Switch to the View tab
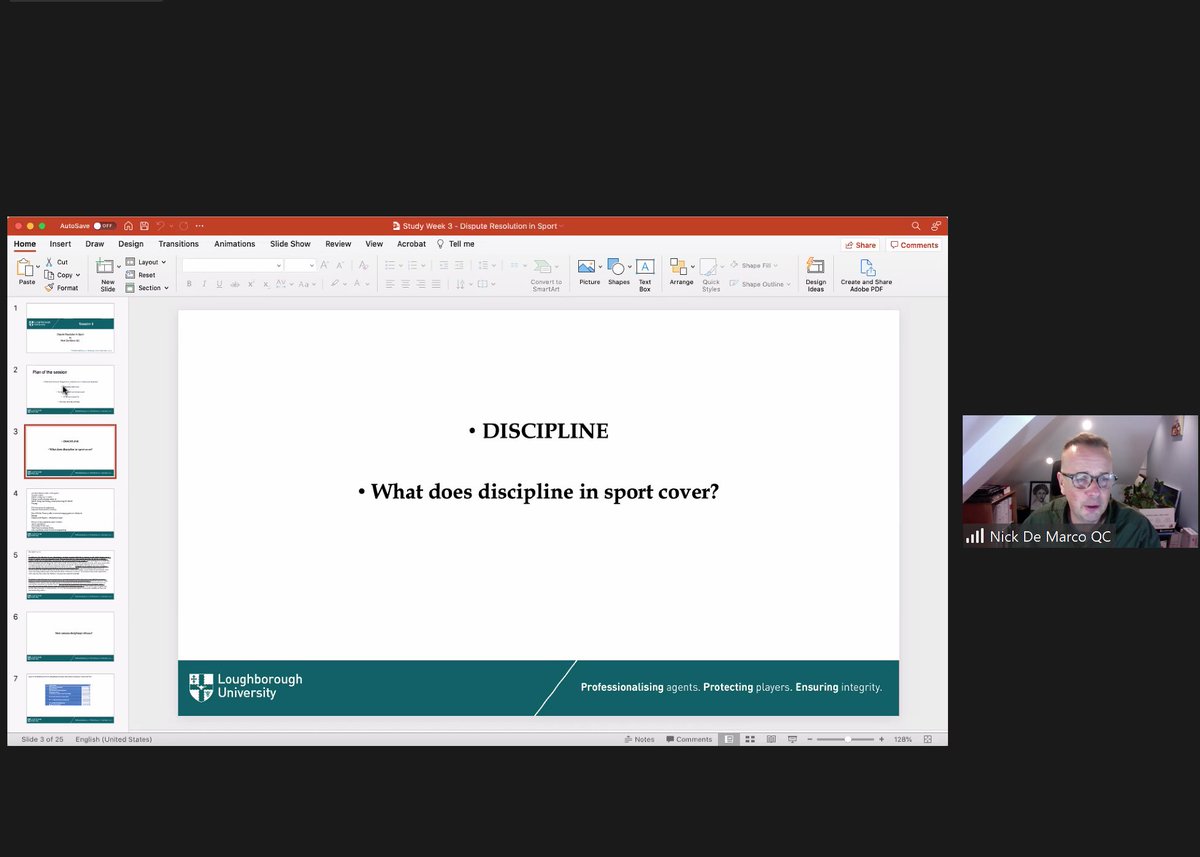This screenshot has width=1200, height=857. [x=374, y=244]
